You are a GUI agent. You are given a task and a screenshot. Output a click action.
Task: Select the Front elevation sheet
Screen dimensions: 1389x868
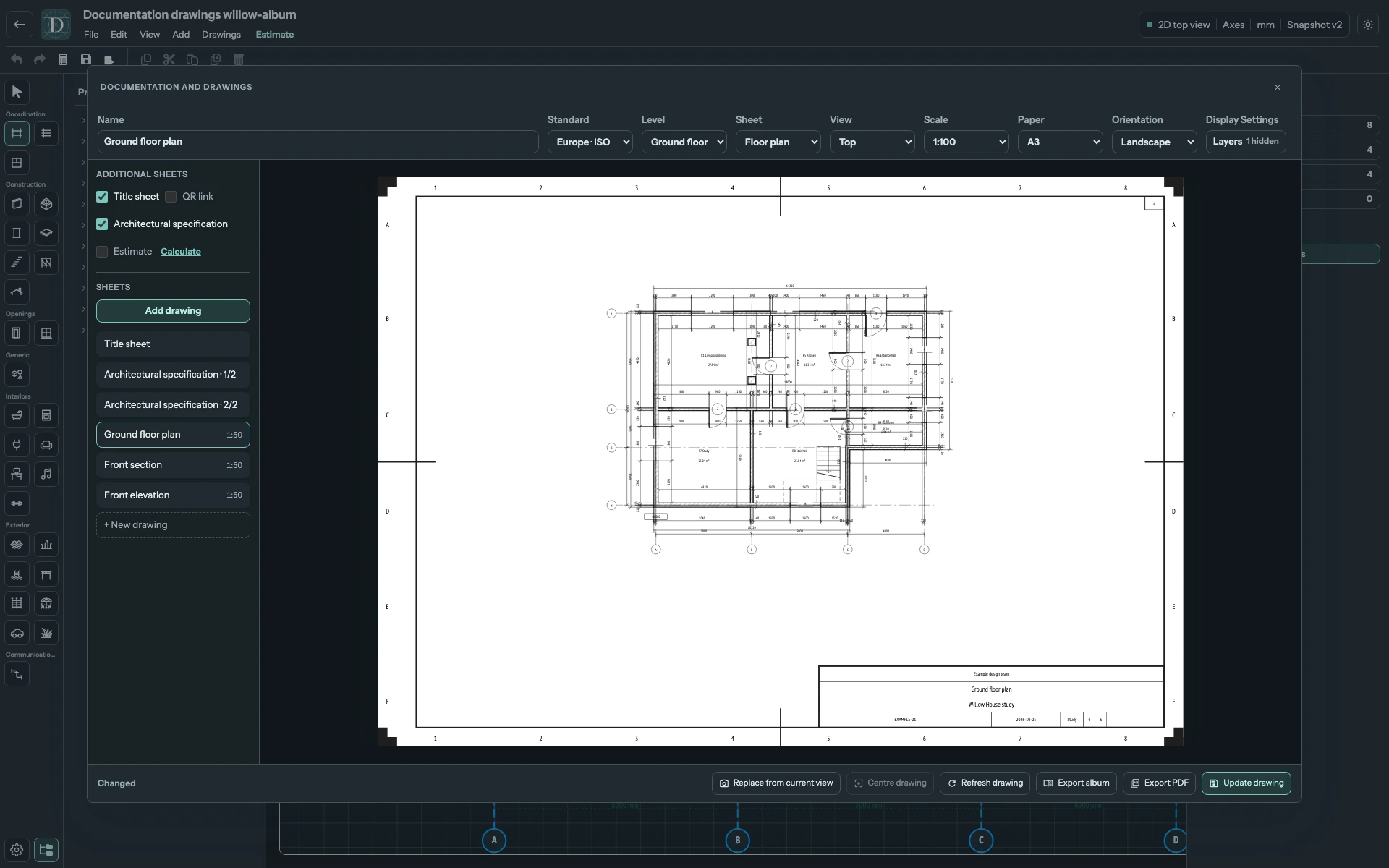tap(173, 495)
